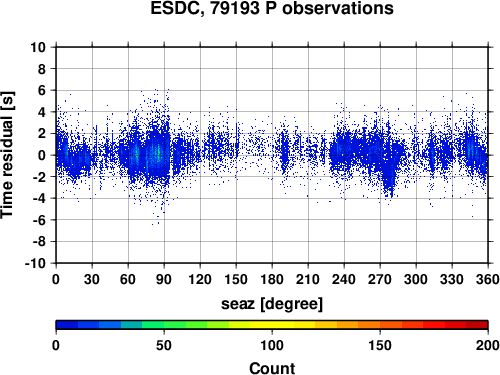500x375 pixels.
Task: Click y-axis tick label 10
Action: pyautogui.click(x=38, y=47)
